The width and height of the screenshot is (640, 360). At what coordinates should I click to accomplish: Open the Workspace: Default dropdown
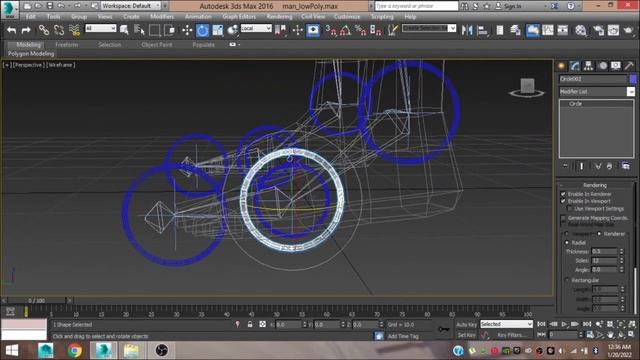(130, 6)
